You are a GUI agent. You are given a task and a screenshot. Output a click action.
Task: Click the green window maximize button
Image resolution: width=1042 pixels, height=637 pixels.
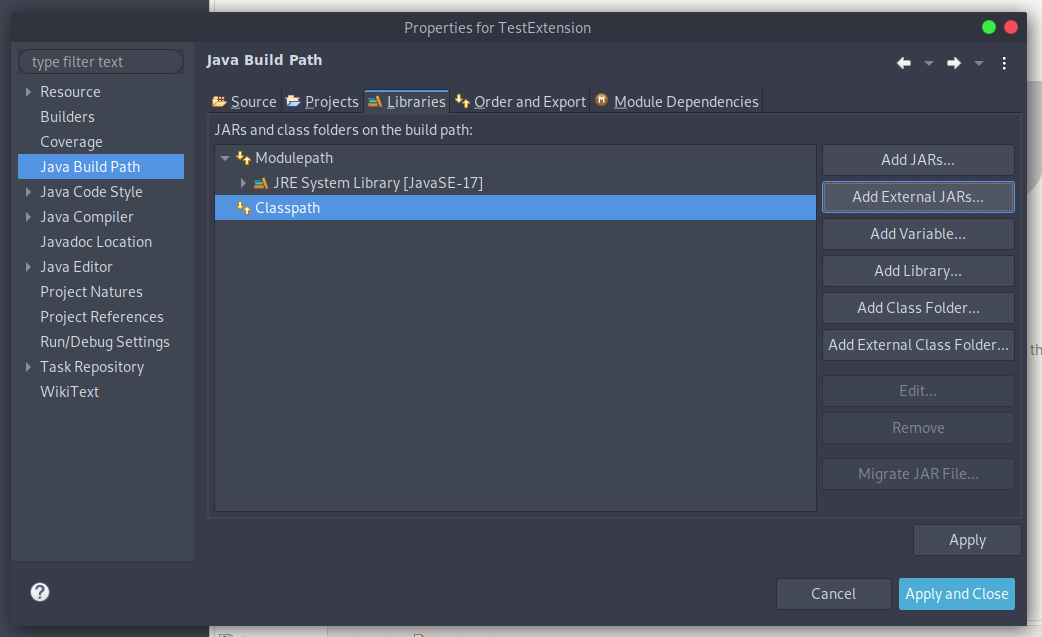pyautogui.click(x=989, y=27)
